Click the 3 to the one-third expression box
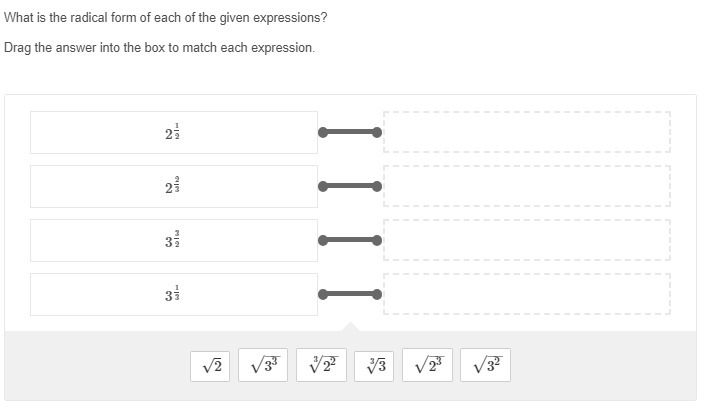Viewport: 706px width, 410px height. (x=174, y=294)
